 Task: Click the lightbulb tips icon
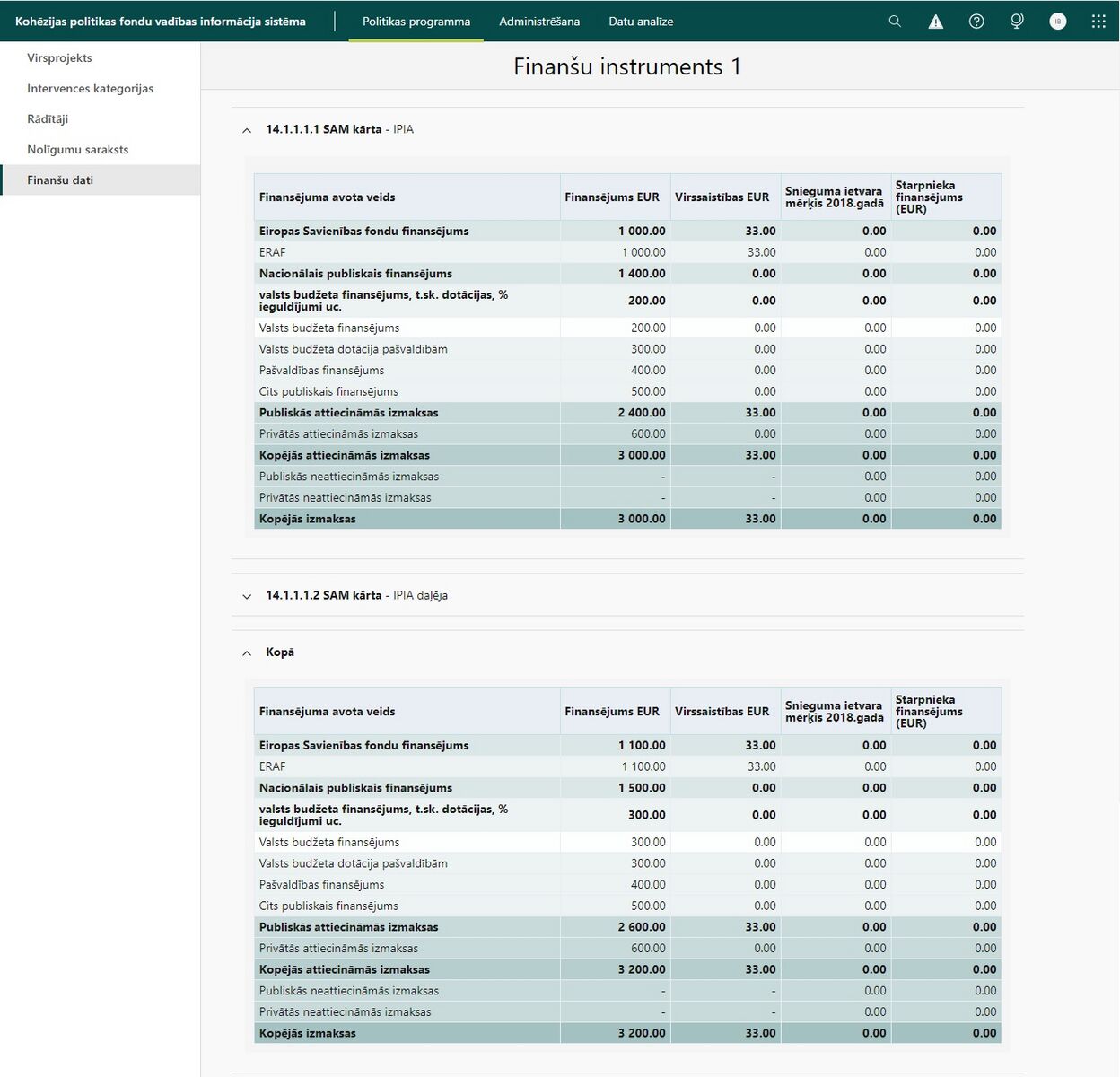point(1017,22)
